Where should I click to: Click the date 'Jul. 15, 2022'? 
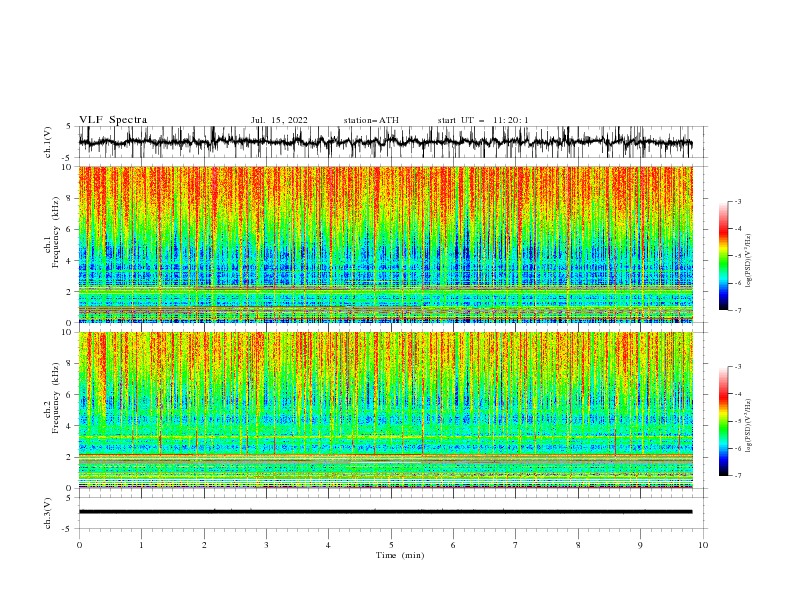coord(279,120)
